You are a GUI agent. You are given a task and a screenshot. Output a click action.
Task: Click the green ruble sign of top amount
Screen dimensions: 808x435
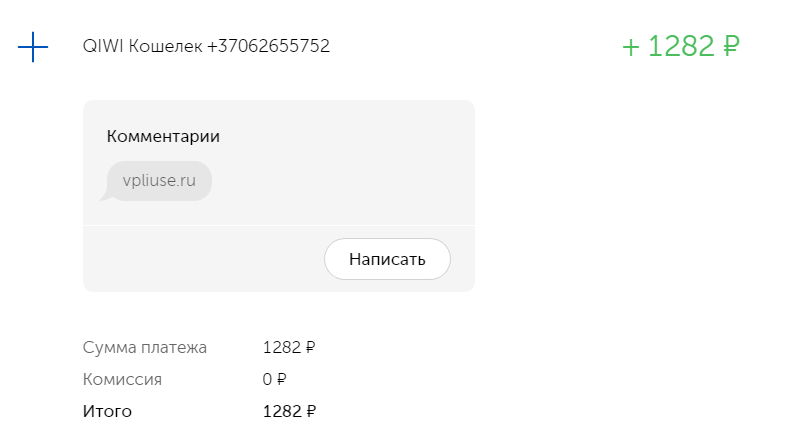(731, 46)
